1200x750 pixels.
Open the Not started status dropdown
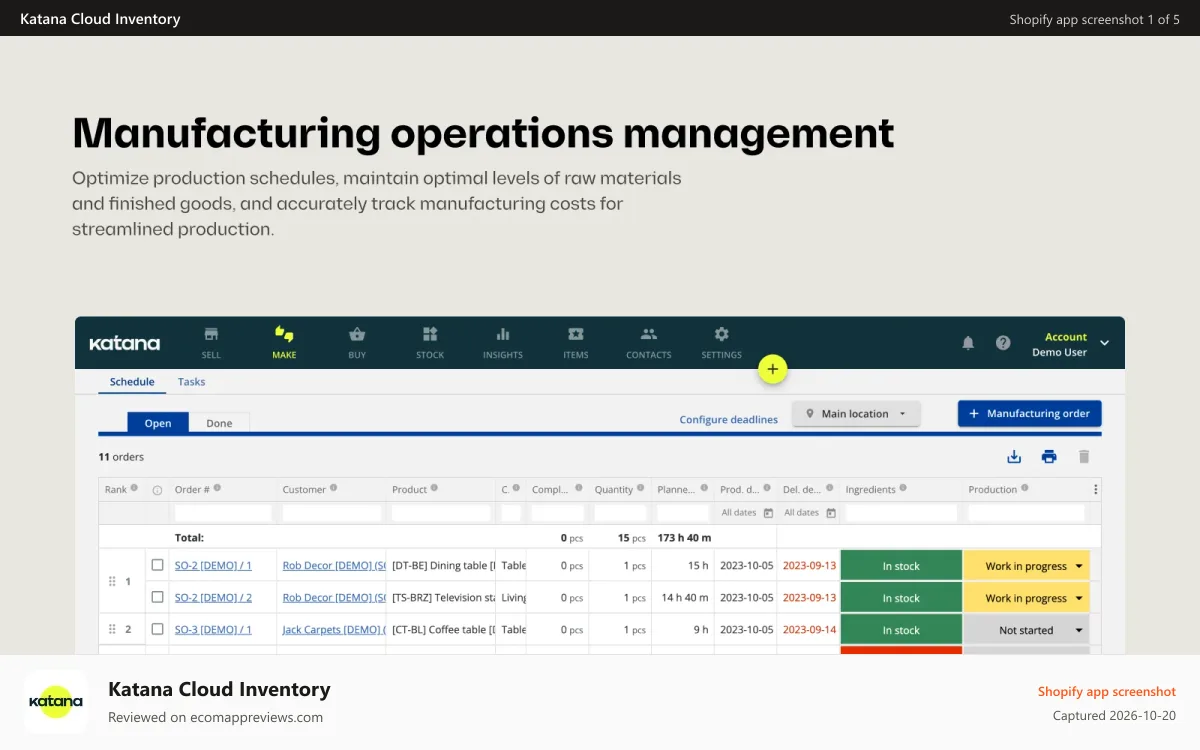click(1027, 630)
